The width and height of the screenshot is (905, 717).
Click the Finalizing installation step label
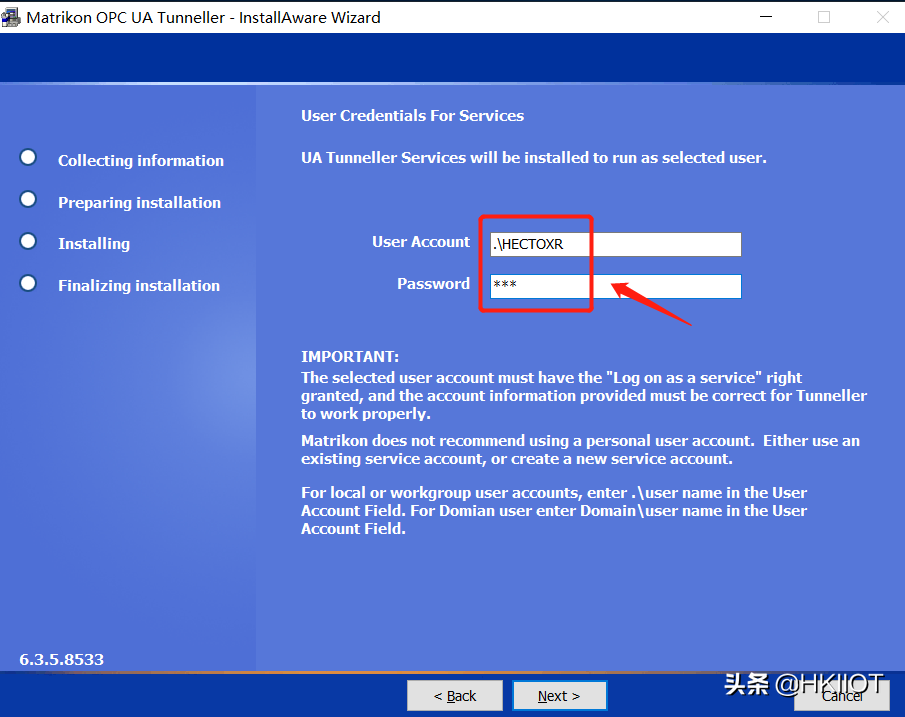(139, 286)
